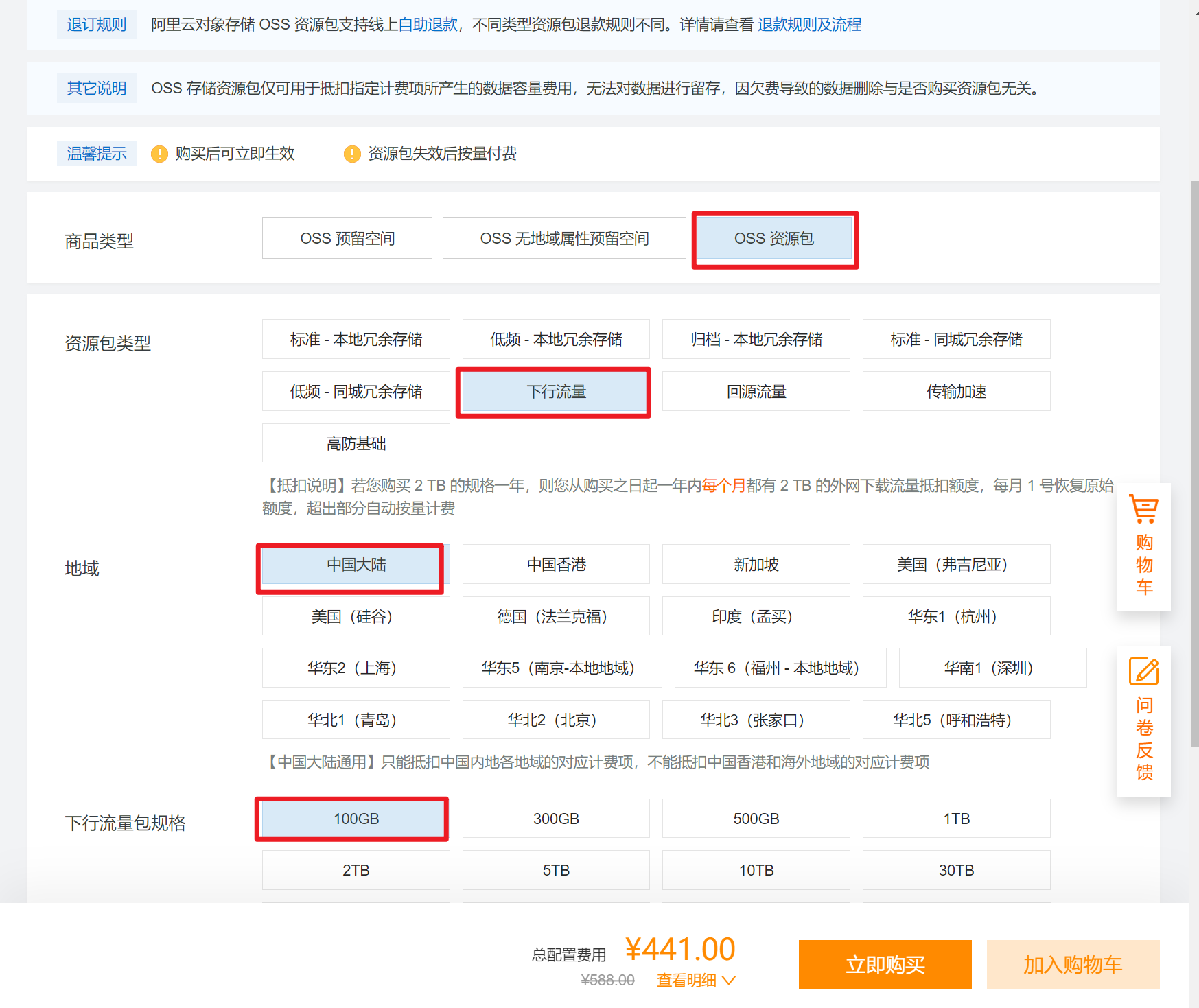Select product type OSS 资源包

tap(775, 238)
